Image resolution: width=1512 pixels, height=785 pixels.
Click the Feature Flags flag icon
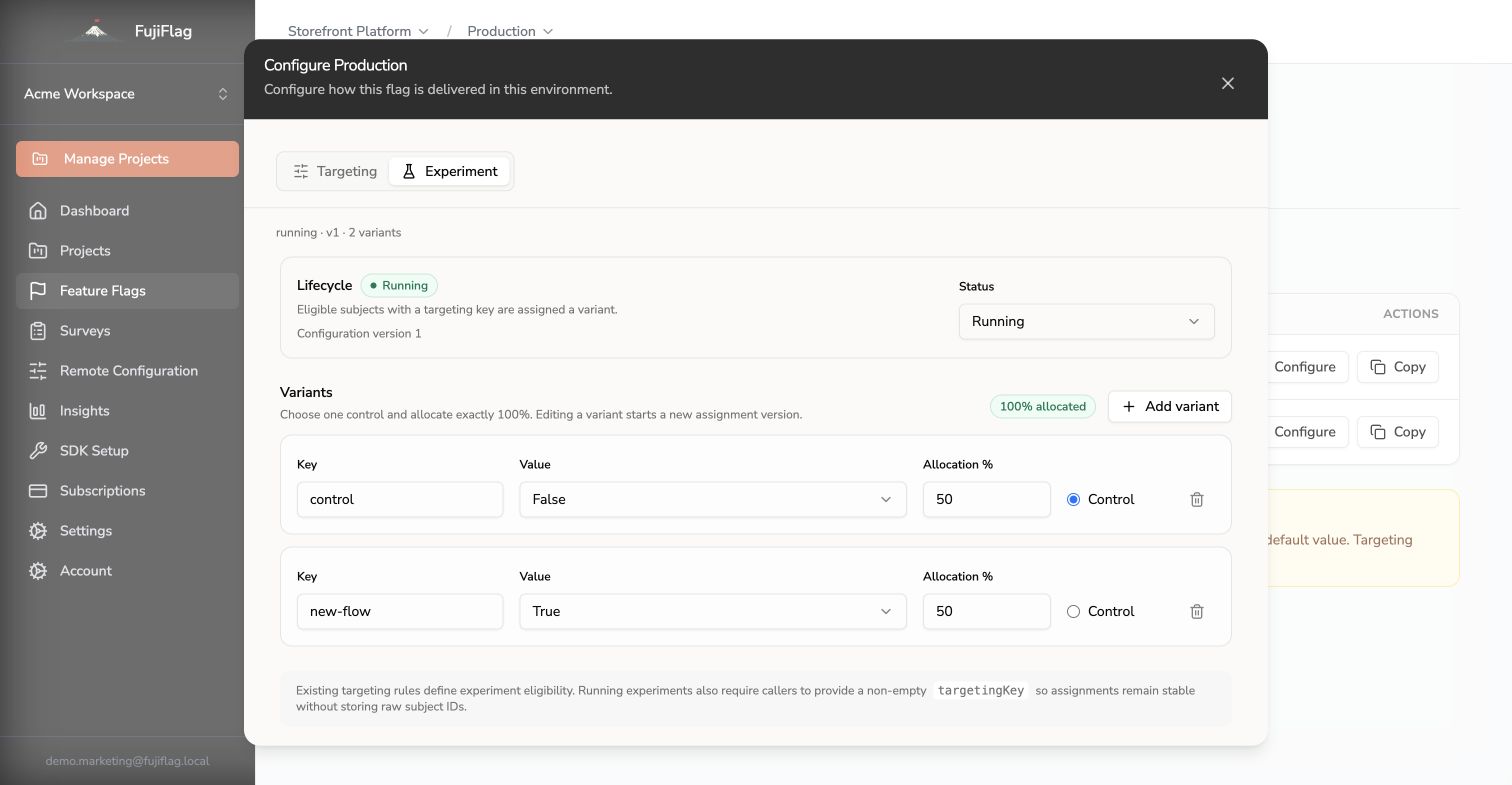(38, 291)
